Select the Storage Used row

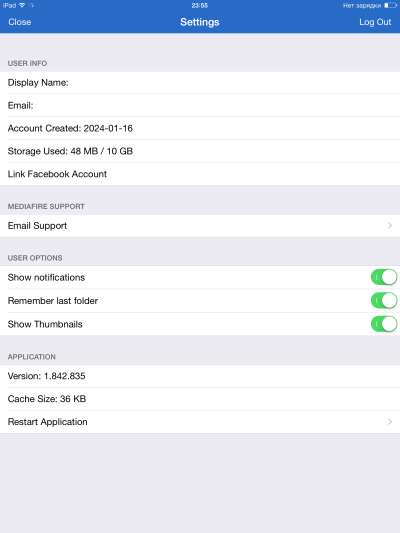[200, 151]
